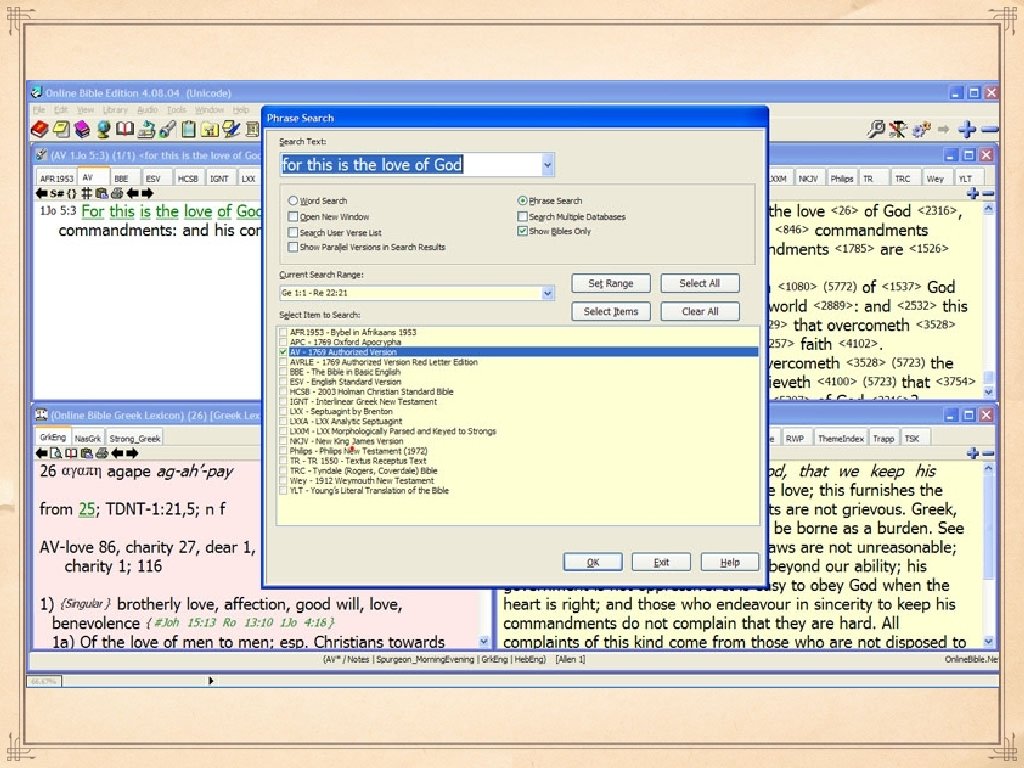The height and width of the screenshot is (768, 1024).
Task: Click the Lexicon pane scroll down arrow
Action: click(484, 642)
